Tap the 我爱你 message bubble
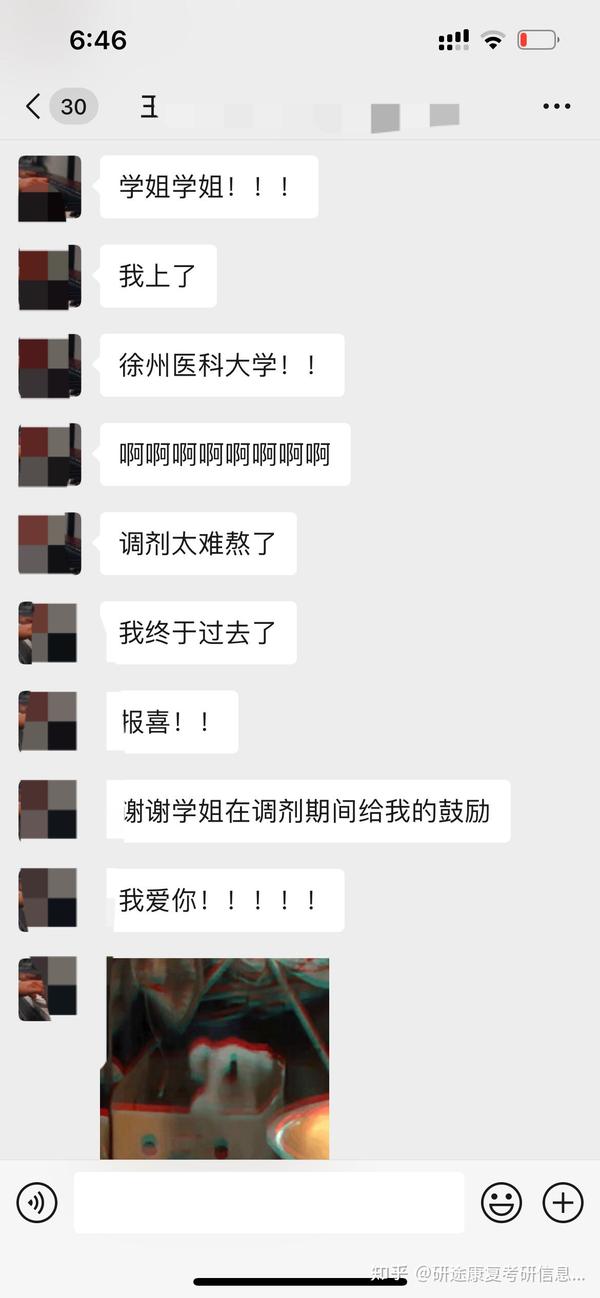This screenshot has width=600, height=1298. 221,900
